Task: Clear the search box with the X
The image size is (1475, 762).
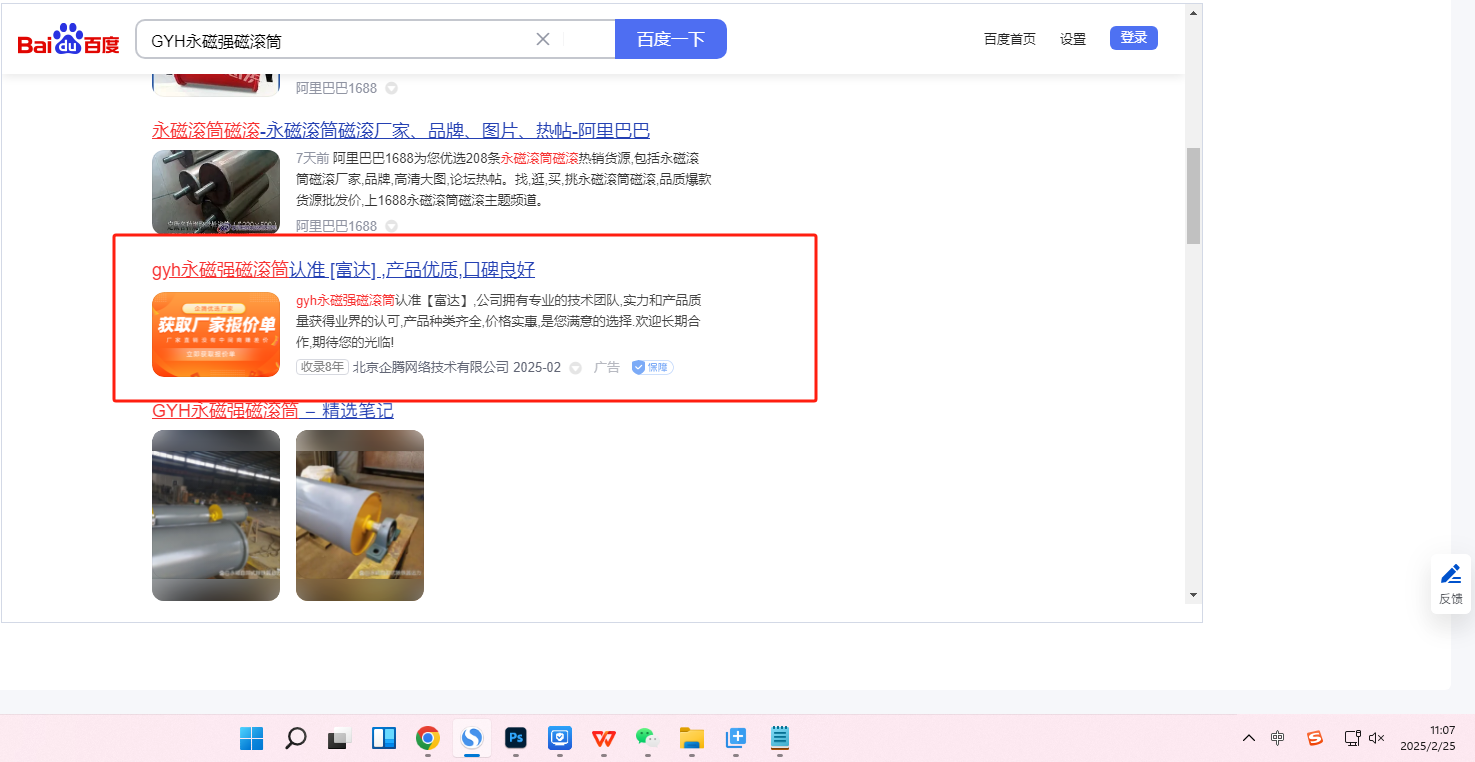Action: coord(543,39)
